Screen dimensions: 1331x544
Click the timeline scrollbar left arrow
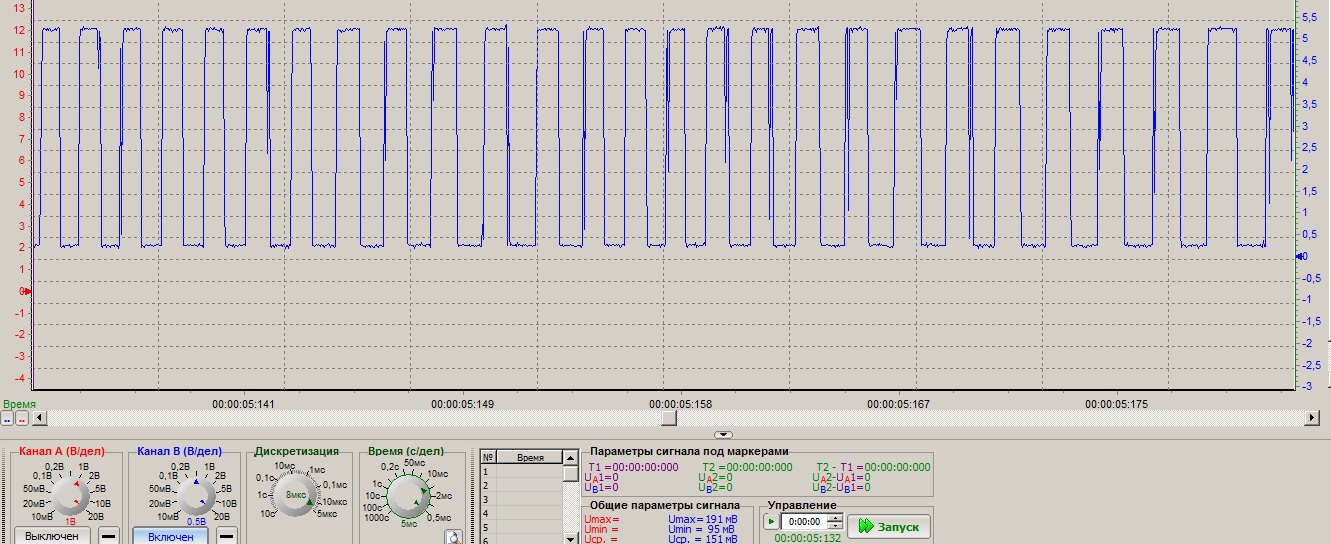pos(39,417)
